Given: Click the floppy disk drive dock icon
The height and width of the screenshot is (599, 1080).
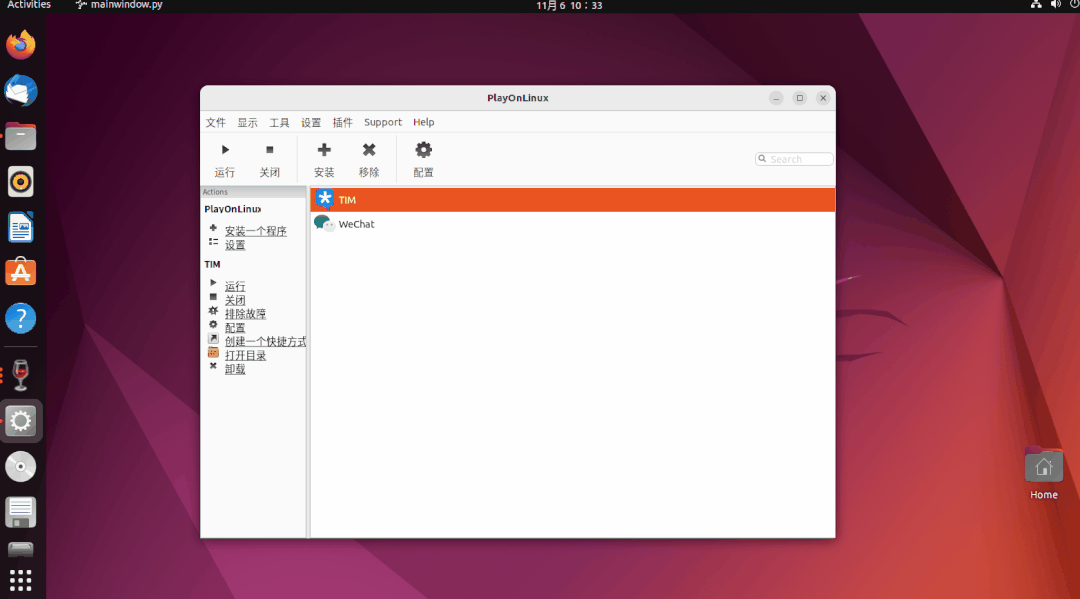Looking at the screenshot, I should coord(21,512).
